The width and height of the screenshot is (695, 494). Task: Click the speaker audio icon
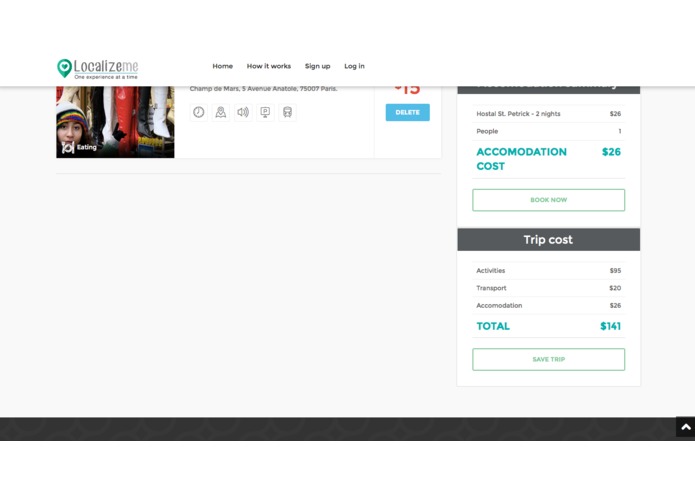tap(243, 112)
